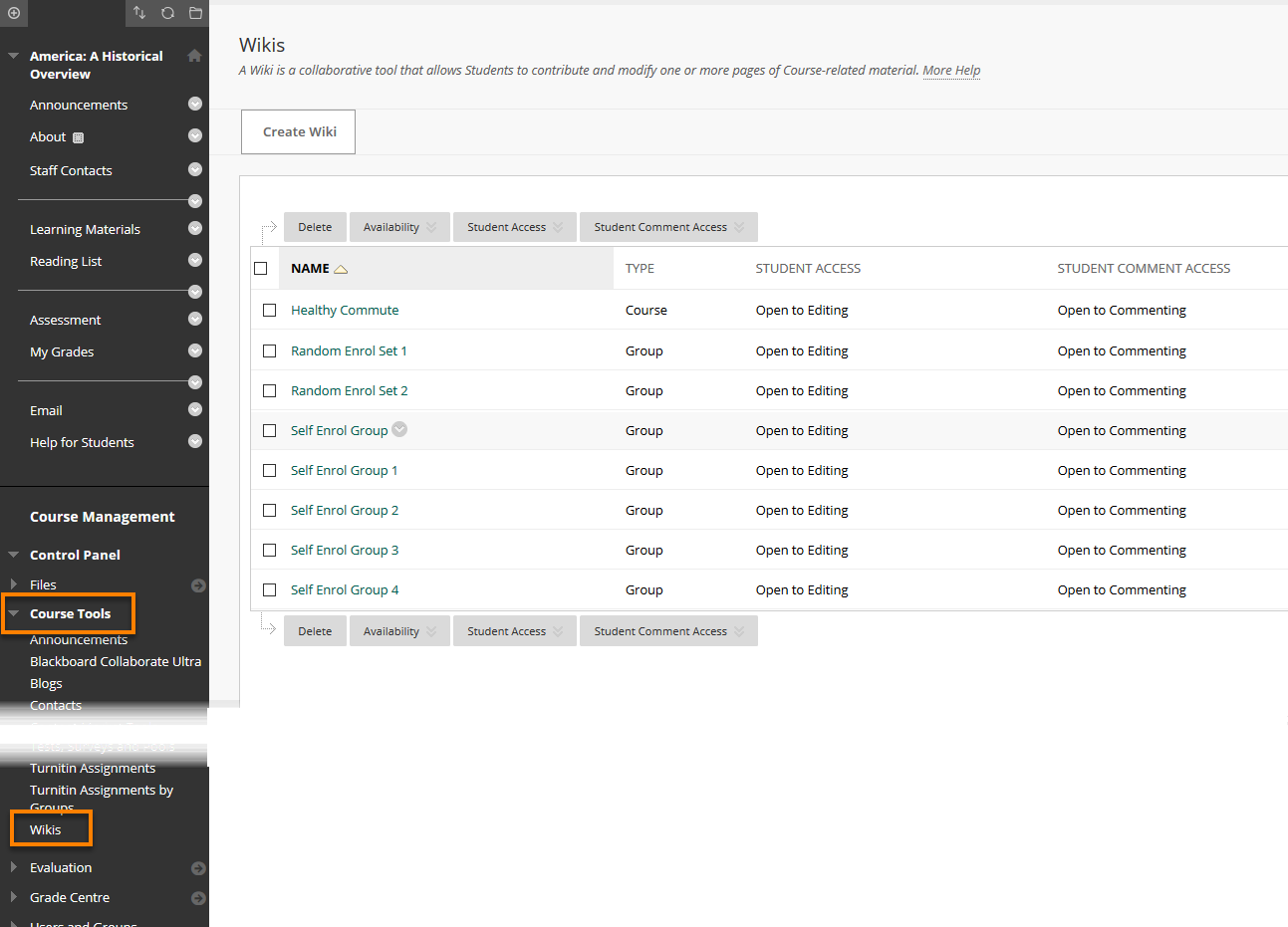This screenshot has width=1288, height=927.
Task: Click the refresh course menu icon
Action: 167,13
